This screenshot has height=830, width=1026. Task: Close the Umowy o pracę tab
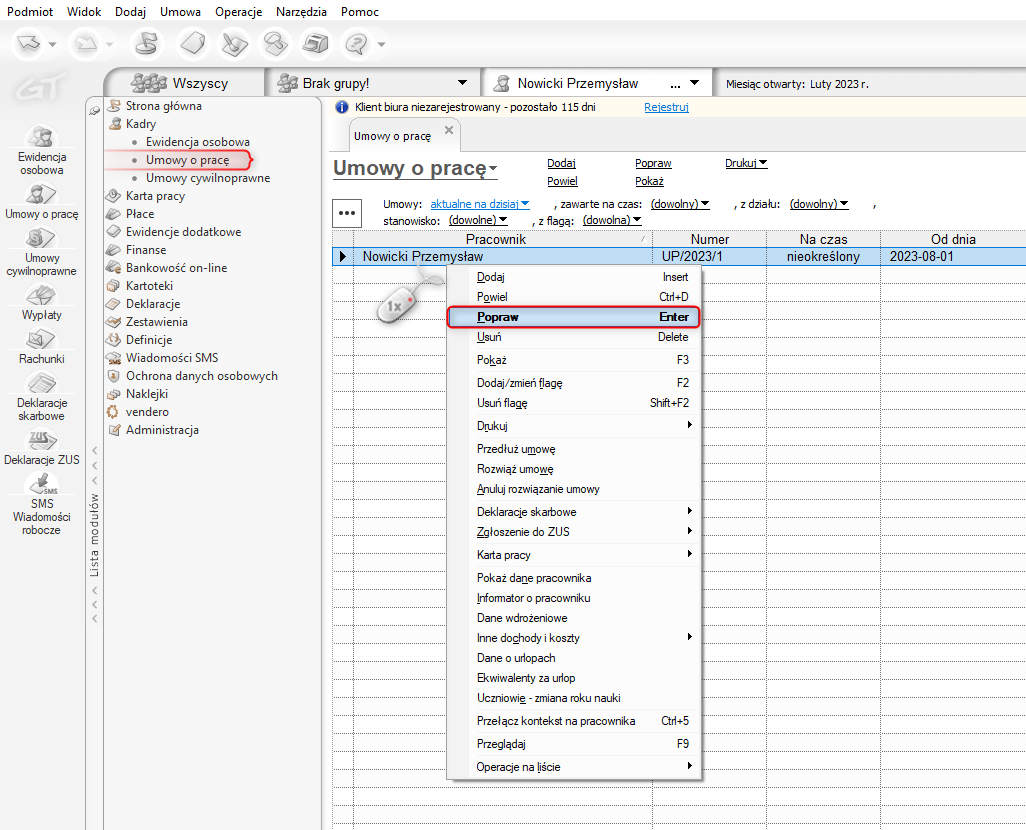(448, 131)
